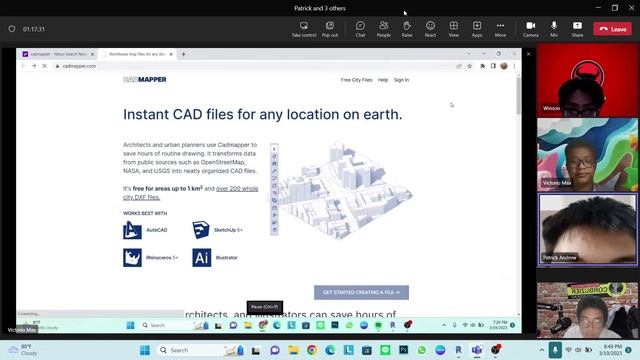640x360 pixels.
Task: Toggle the Mic mute in Teams
Action: [554, 29]
